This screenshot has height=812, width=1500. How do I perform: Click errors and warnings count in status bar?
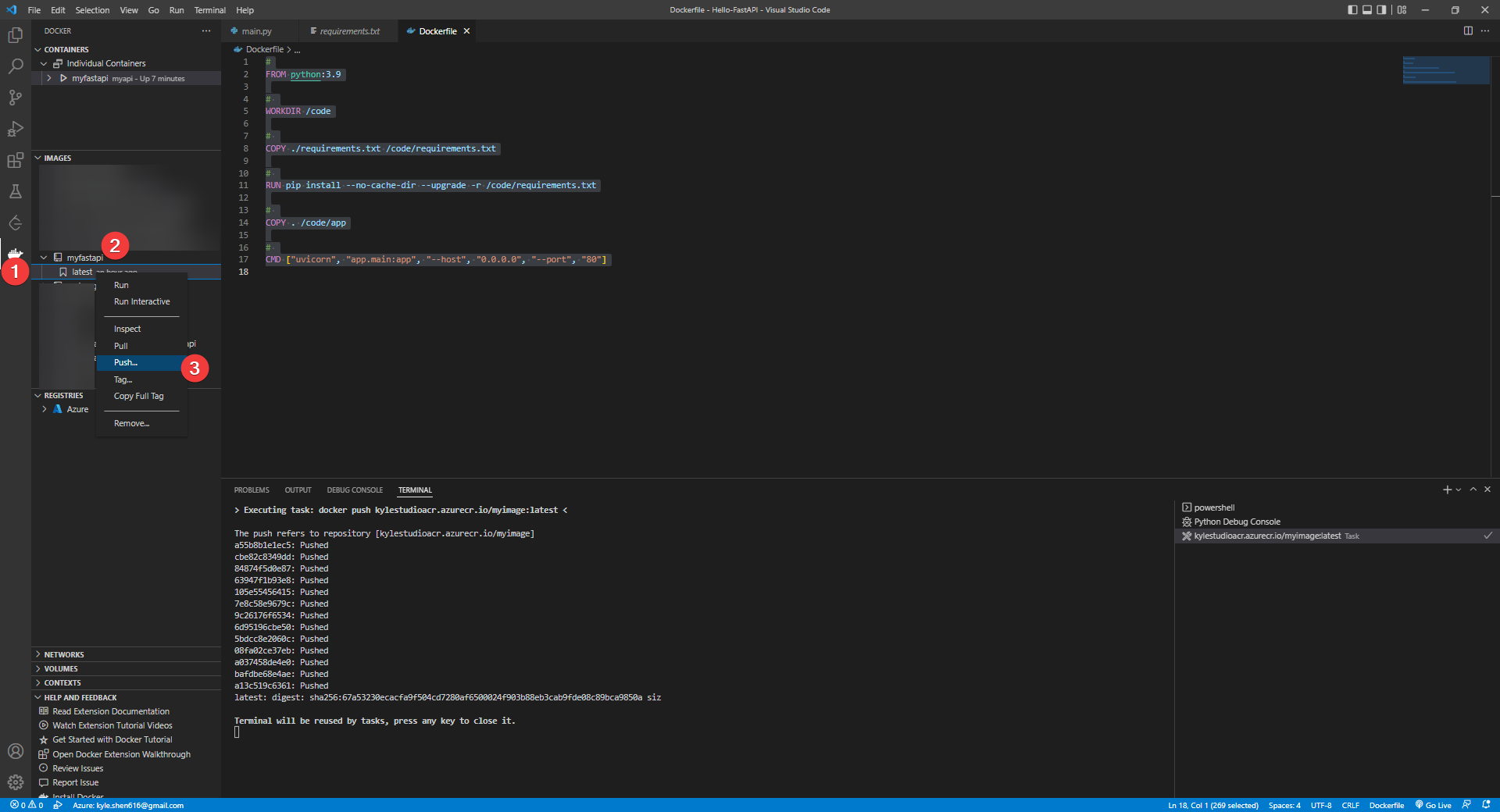pyautogui.click(x=27, y=805)
